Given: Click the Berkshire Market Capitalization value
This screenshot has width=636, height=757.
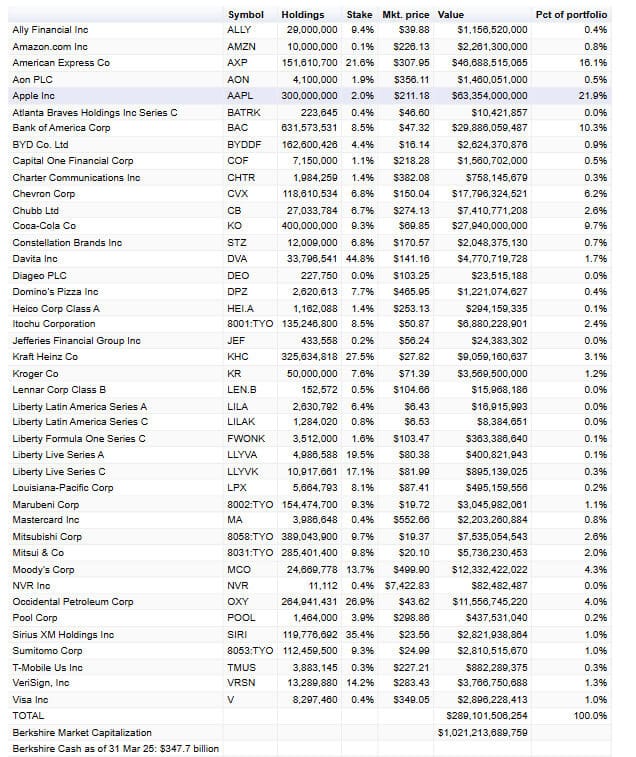Looking at the screenshot, I should [482, 733].
